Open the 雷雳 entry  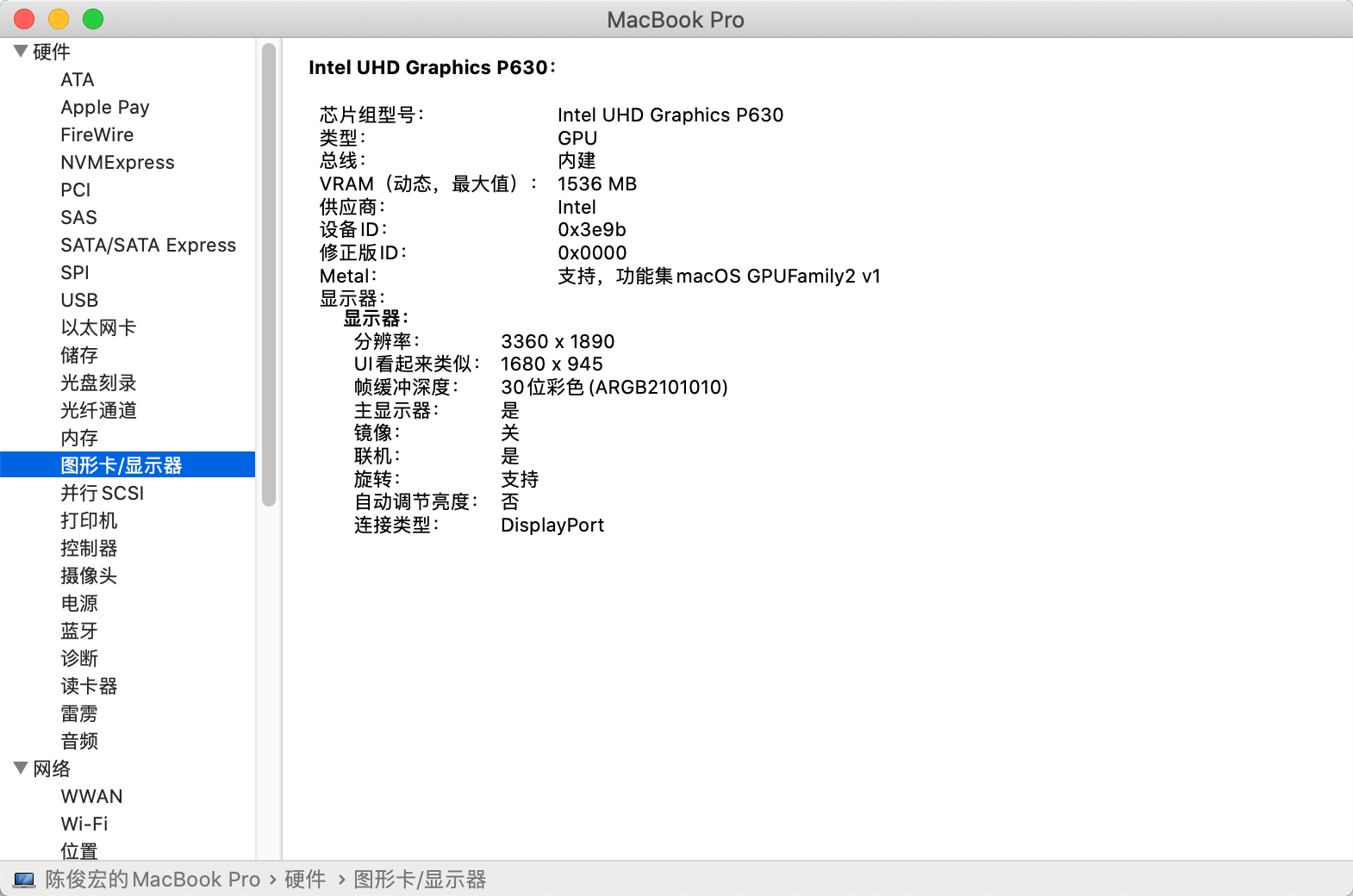79,714
